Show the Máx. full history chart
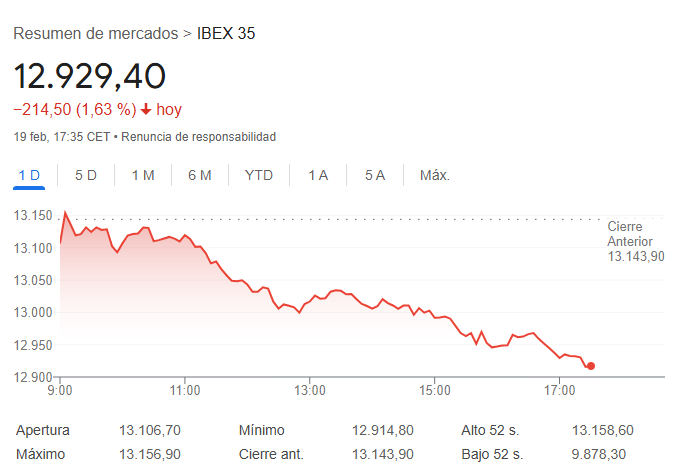 [435, 175]
